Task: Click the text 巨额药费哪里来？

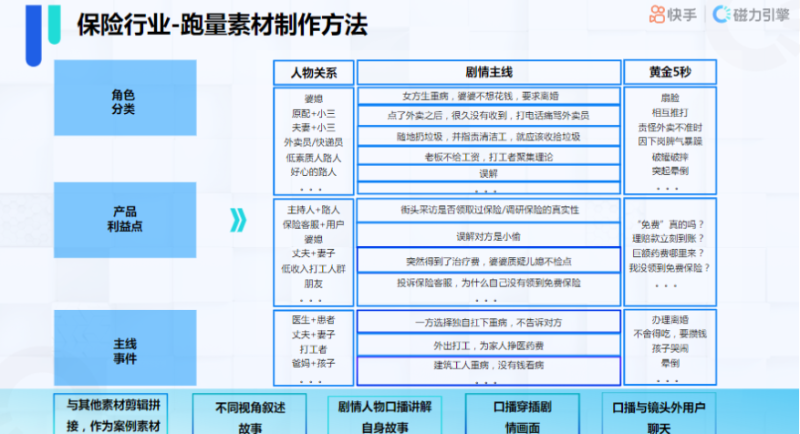Action: click(670, 253)
